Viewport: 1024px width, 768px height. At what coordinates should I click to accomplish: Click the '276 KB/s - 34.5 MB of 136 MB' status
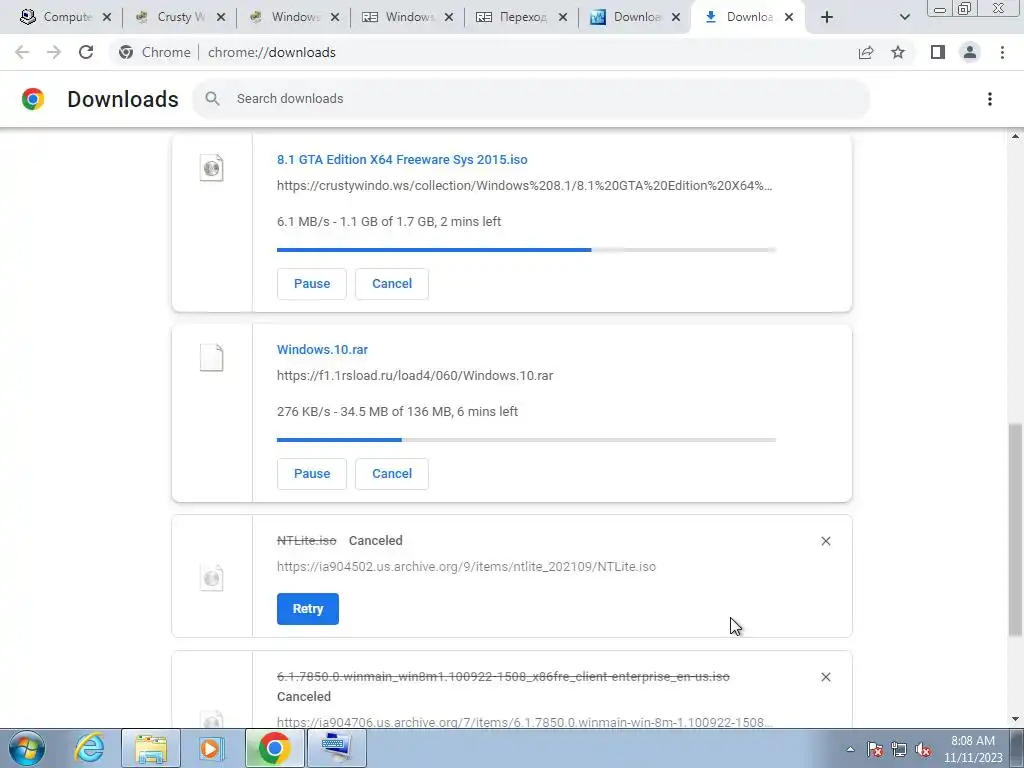(x=397, y=411)
